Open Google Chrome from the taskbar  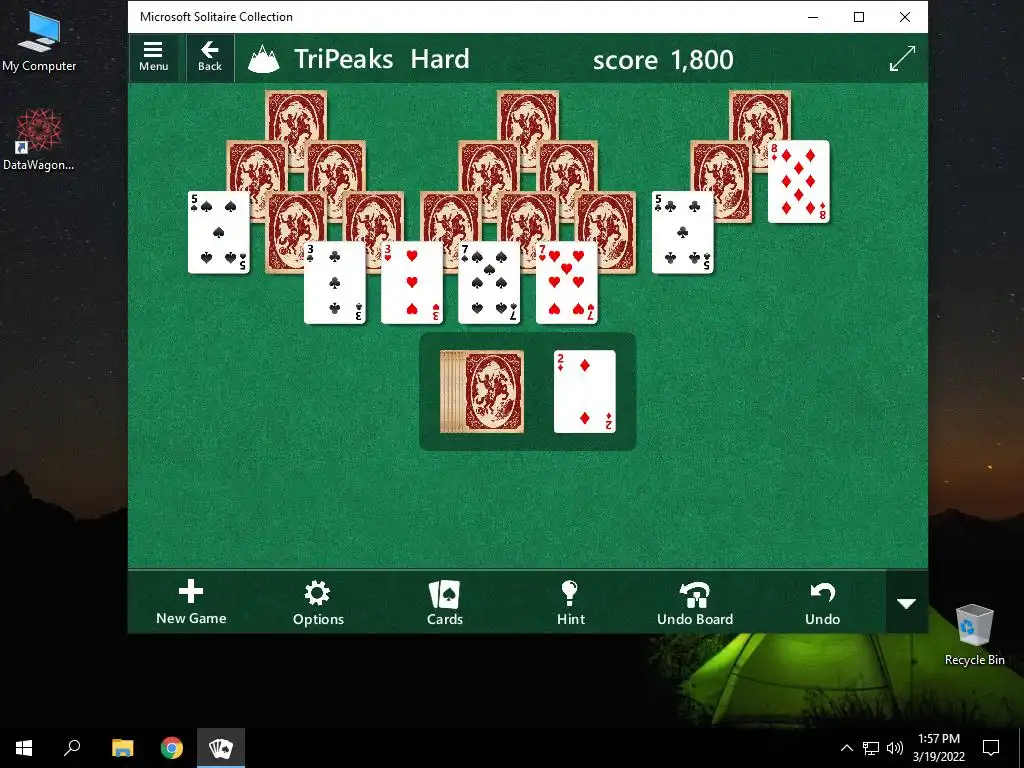tap(172, 748)
